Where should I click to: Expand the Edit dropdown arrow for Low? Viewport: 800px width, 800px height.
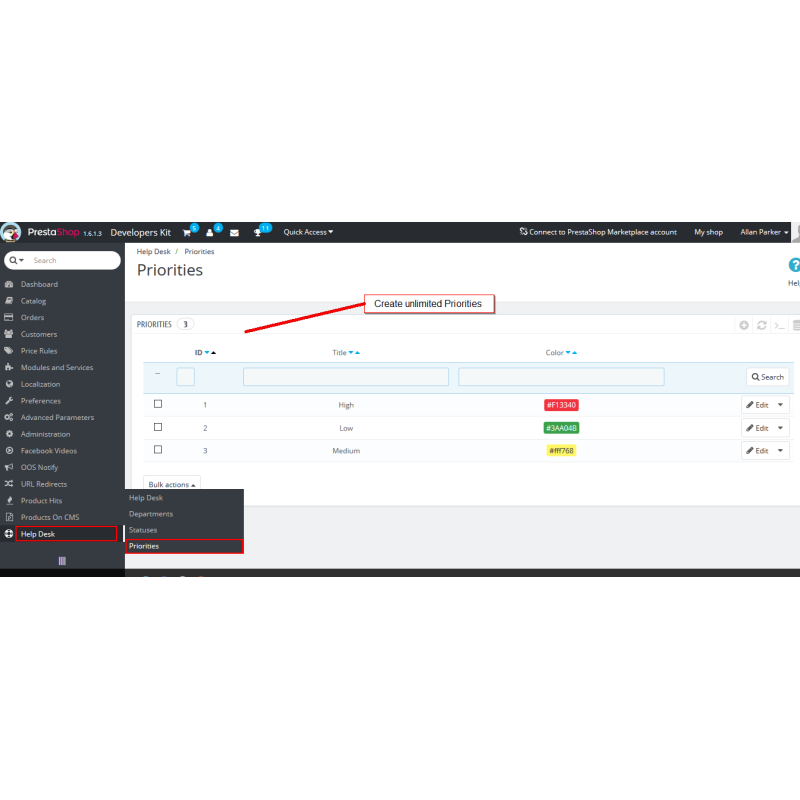781,428
